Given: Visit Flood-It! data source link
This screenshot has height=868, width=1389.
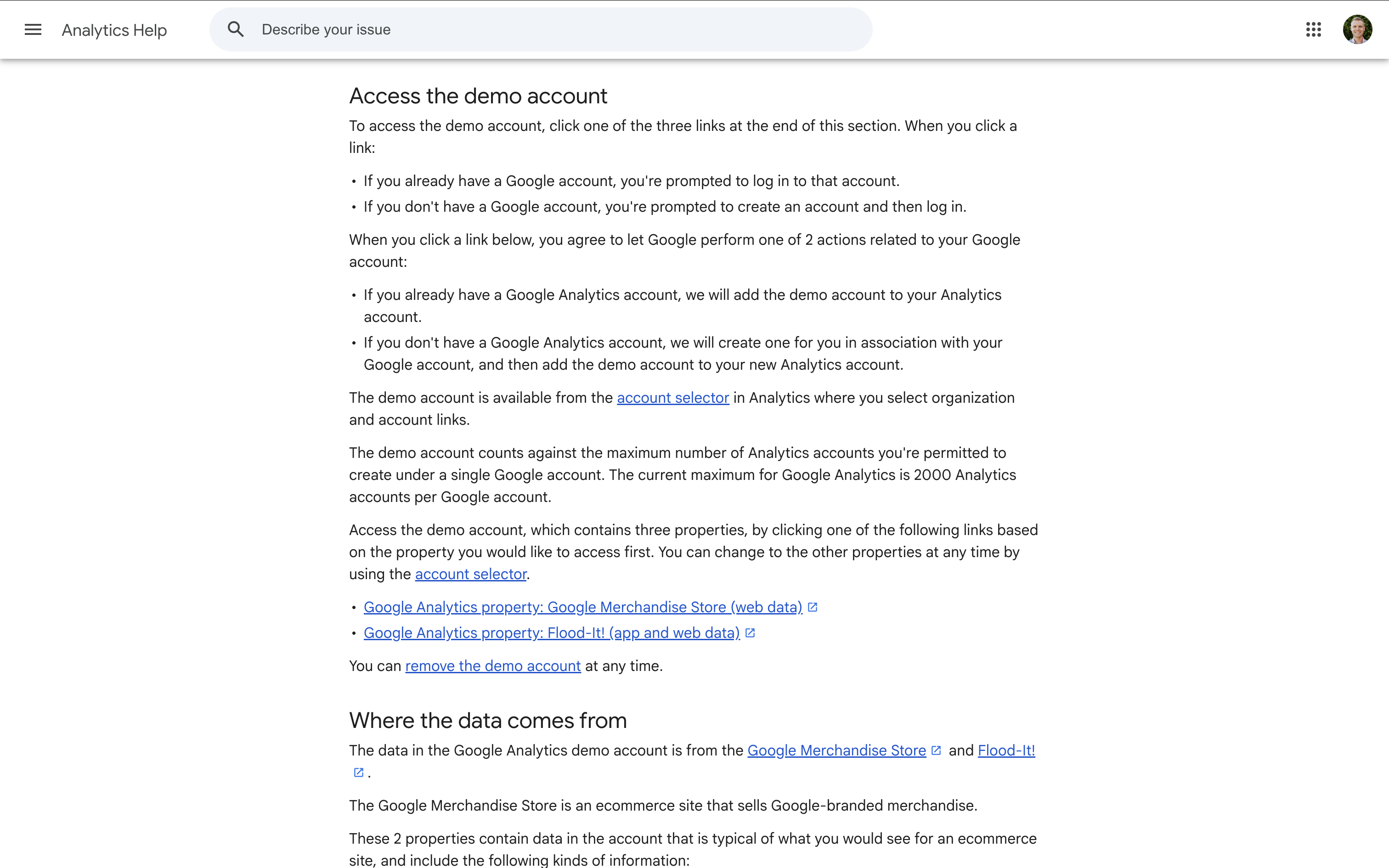Looking at the screenshot, I should click(x=1006, y=750).
